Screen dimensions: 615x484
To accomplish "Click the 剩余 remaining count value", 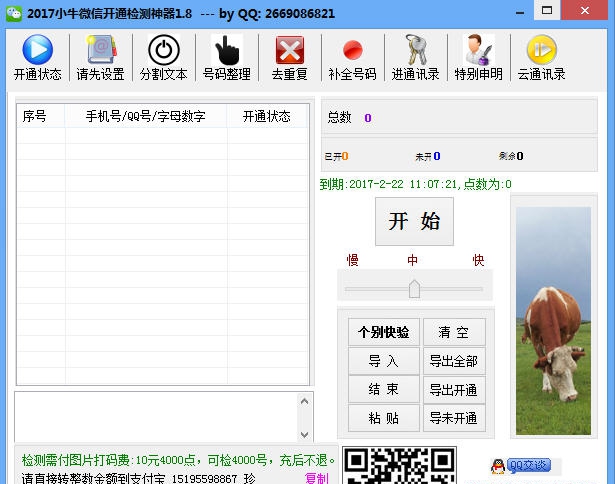I will 520,156.
